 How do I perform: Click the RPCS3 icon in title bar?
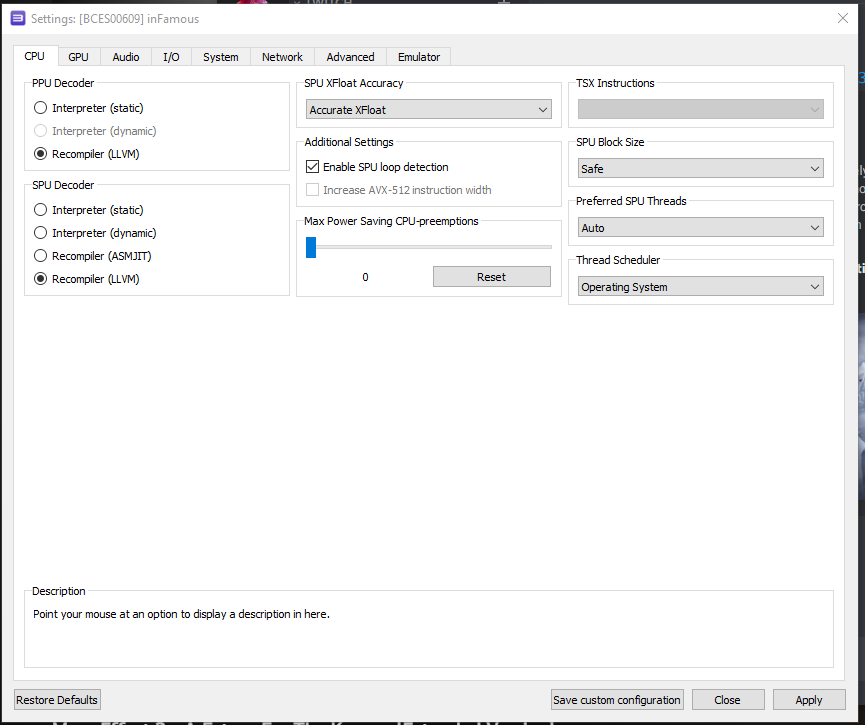[18, 19]
